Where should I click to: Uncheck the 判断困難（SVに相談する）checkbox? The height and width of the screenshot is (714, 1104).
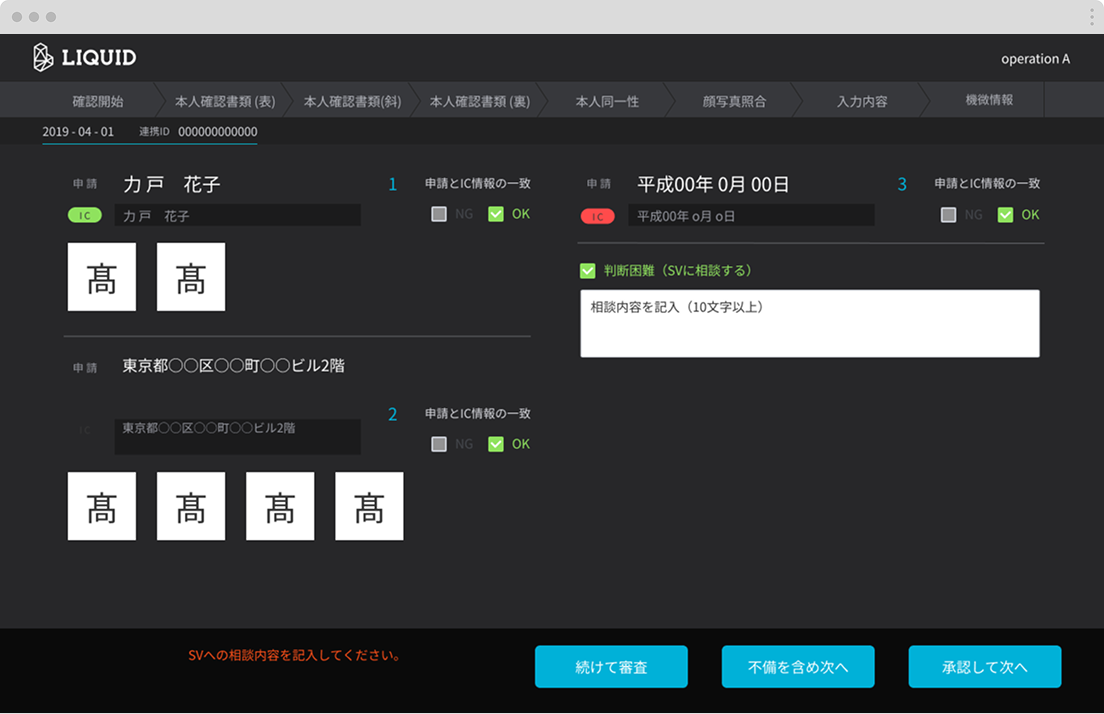pyautogui.click(x=589, y=270)
